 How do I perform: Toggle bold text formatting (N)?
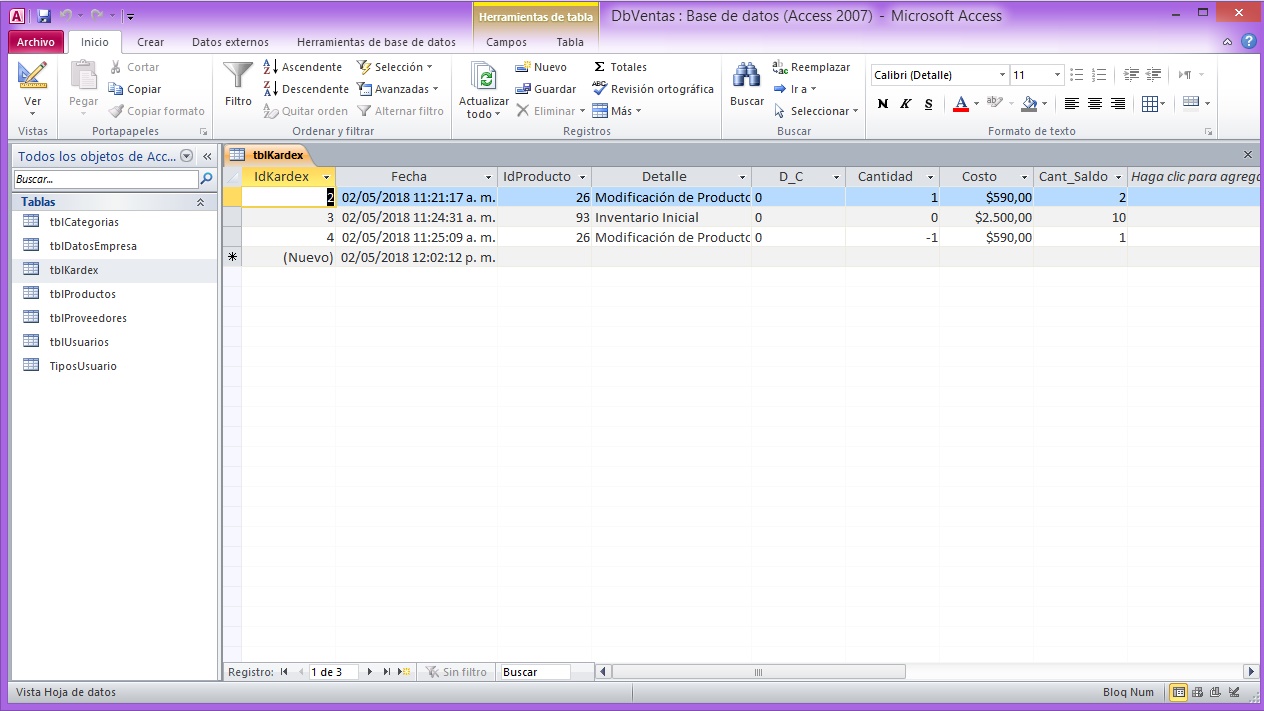point(882,104)
